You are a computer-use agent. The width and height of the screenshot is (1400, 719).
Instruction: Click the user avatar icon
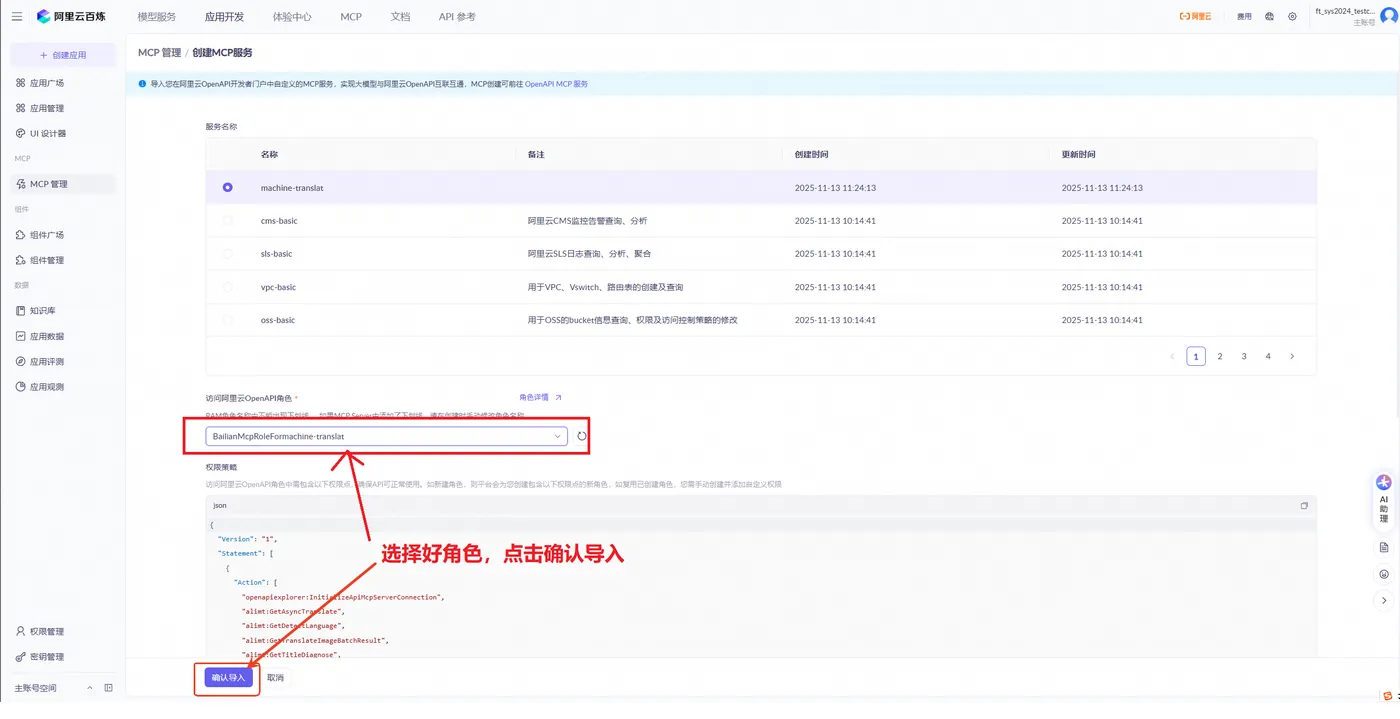(1388, 16)
